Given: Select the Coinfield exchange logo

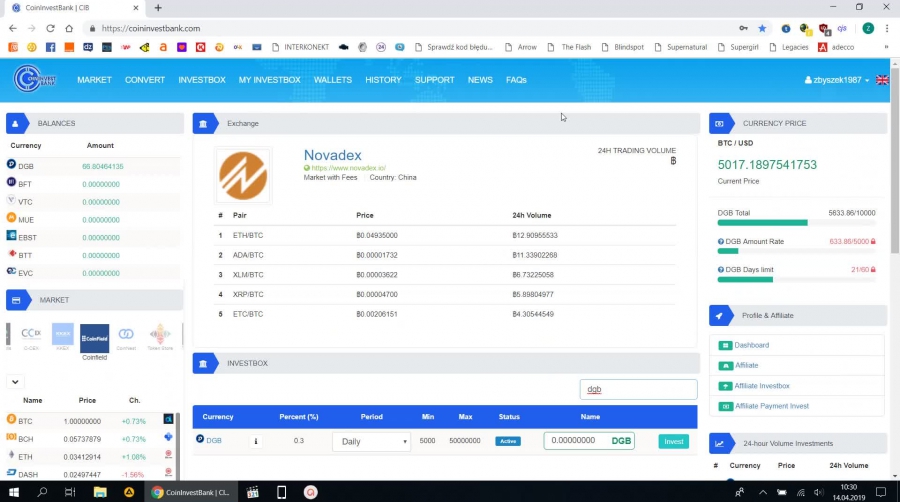Looking at the screenshot, I should point(94,338).
